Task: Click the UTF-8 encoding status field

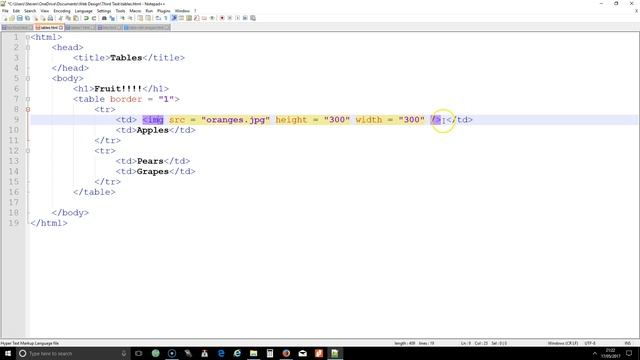Action: (590, 343)
